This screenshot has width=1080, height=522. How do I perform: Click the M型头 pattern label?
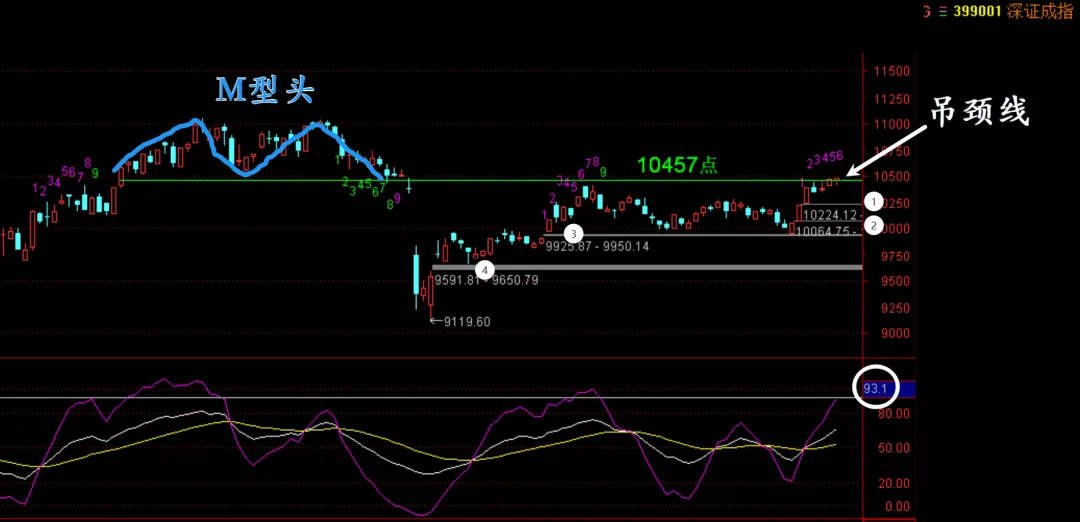pos(265,90)
